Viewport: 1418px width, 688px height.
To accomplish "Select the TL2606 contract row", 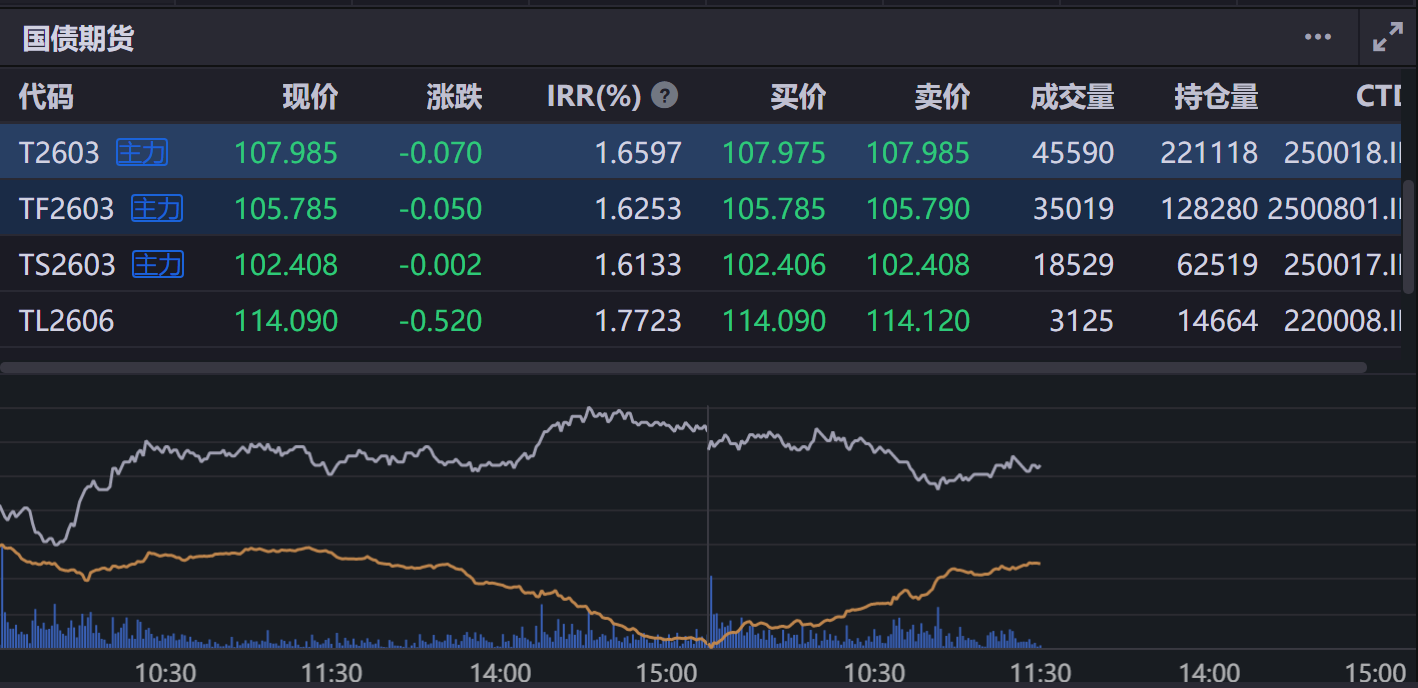I will click(x=700, y=320).
